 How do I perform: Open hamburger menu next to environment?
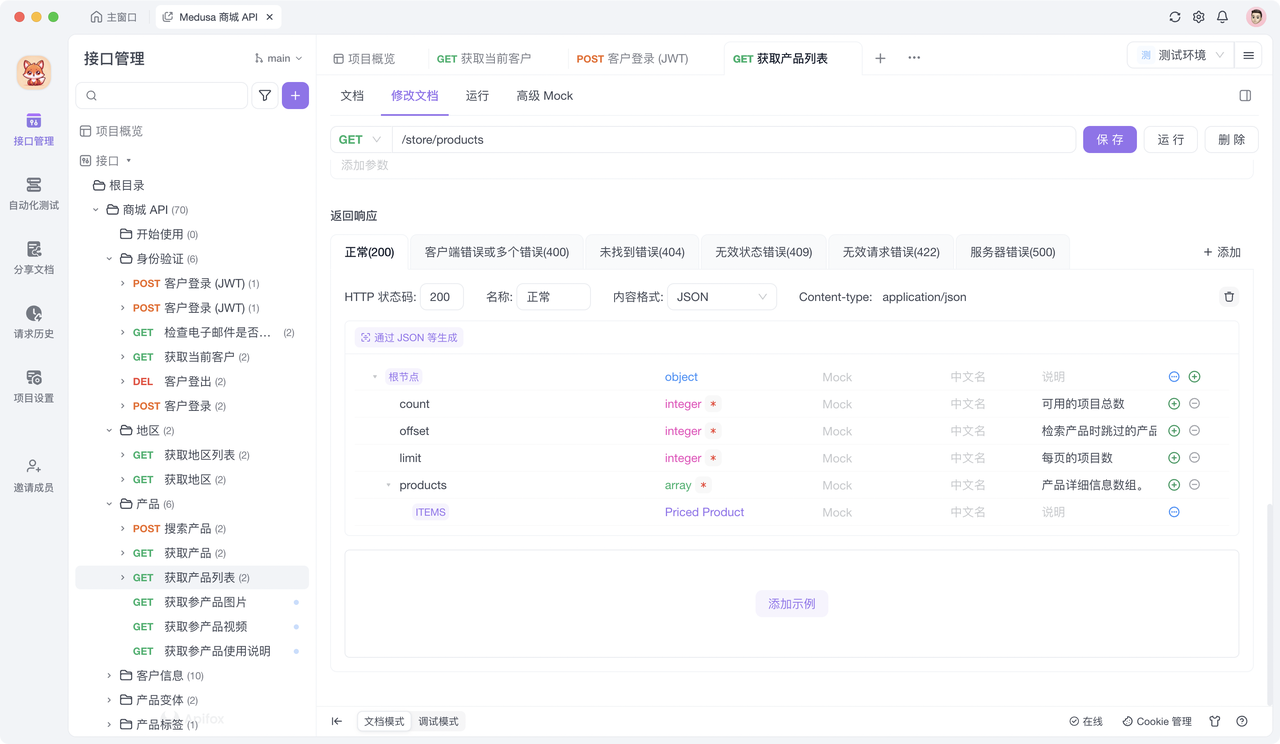click(1248, 56)
